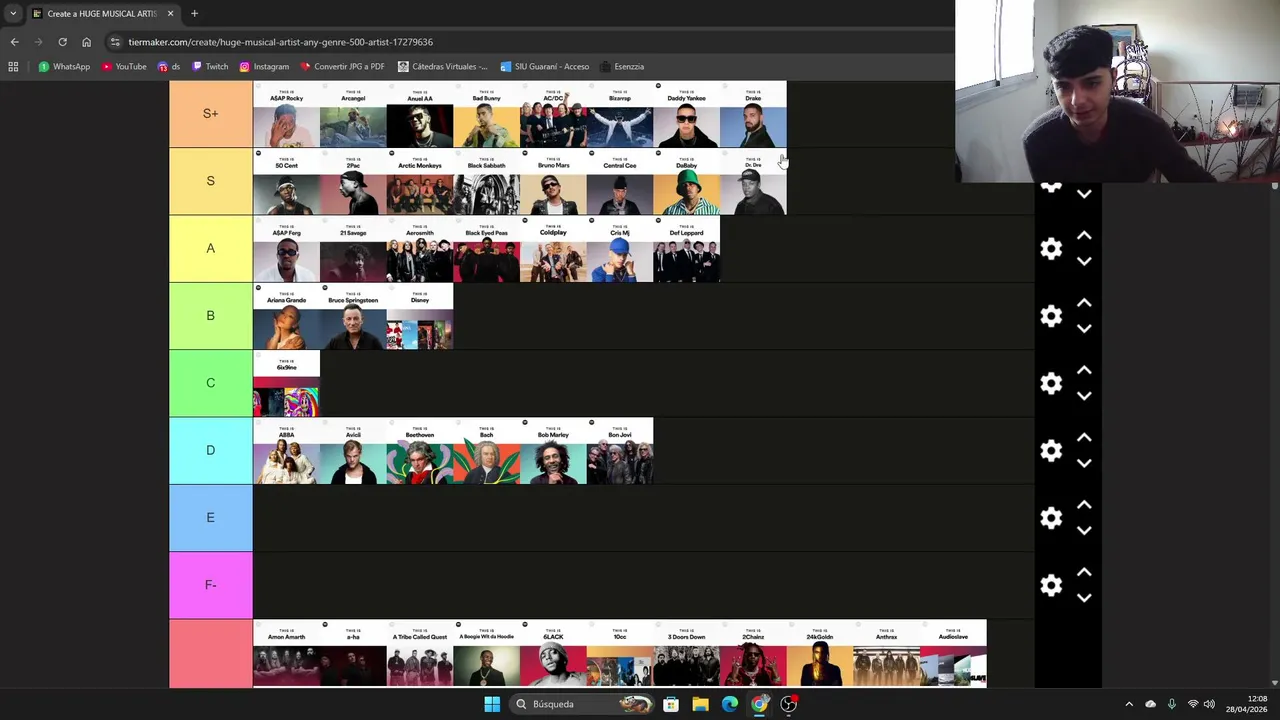The image size is (1280, 720).
Task: Reload the TierMaker page
Action: tap(62, 42)
